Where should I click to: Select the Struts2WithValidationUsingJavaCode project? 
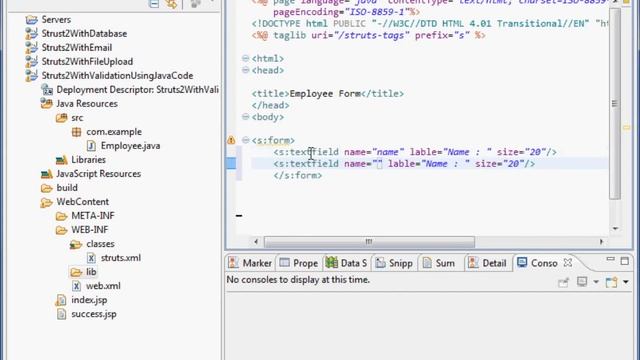(118, 76)
